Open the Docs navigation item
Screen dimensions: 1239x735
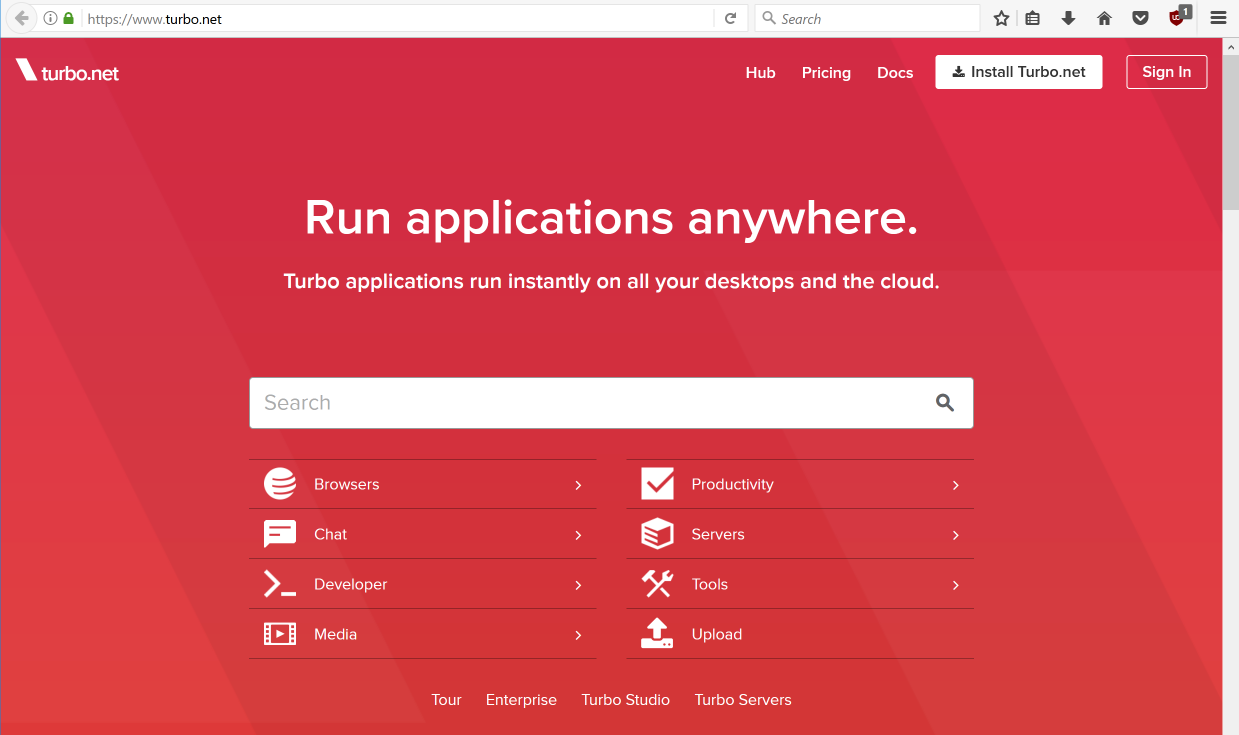[895, 72]
